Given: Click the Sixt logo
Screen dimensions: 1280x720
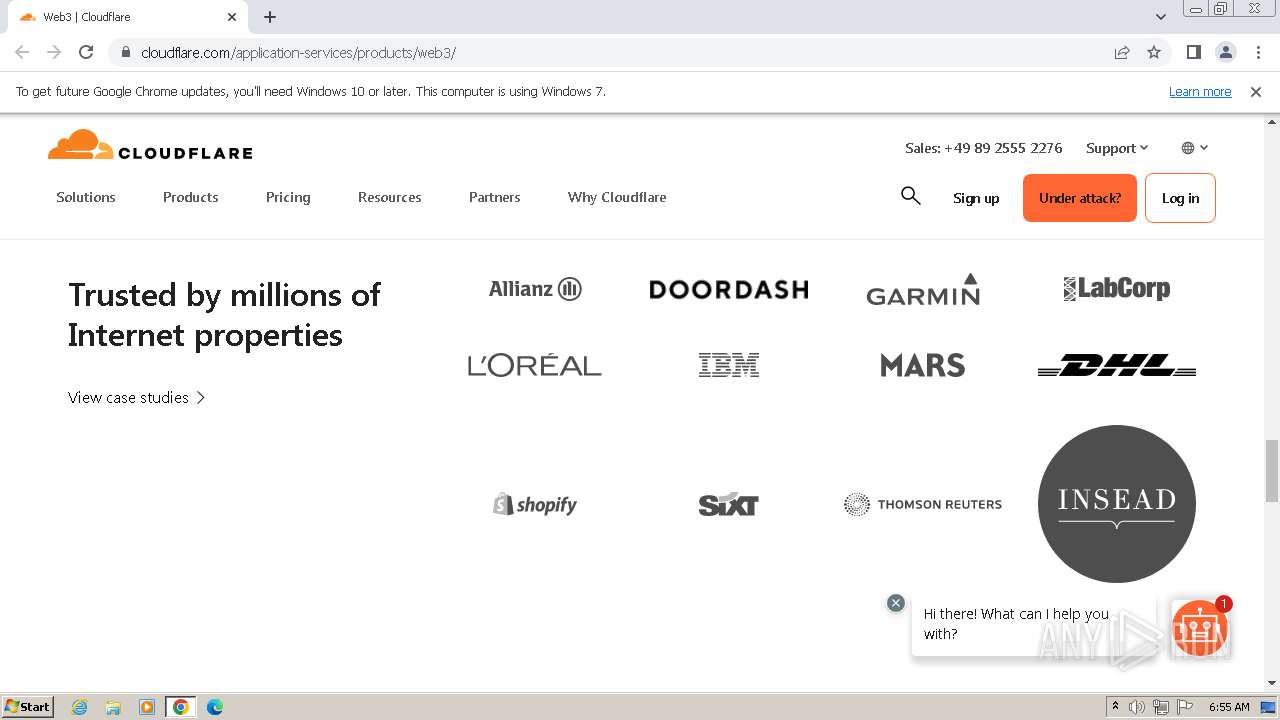Looking at the screenshot, I should pyautogui.click(x=729, y=504).
